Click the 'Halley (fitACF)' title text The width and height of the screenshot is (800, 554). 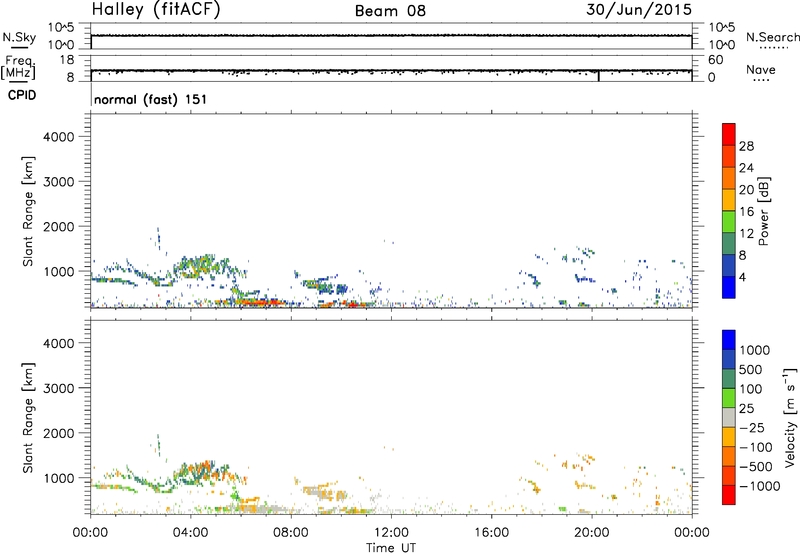(x=156, y=10)
